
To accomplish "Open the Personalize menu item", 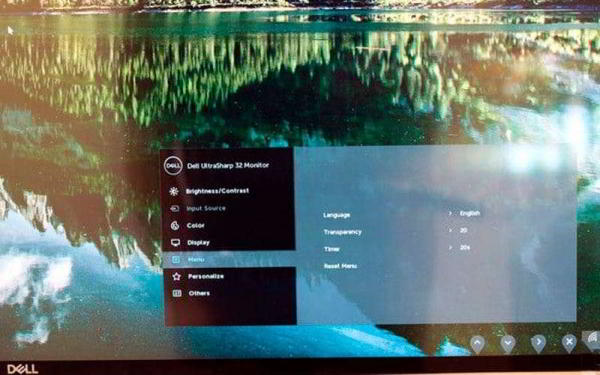I will tap(206, 276).
